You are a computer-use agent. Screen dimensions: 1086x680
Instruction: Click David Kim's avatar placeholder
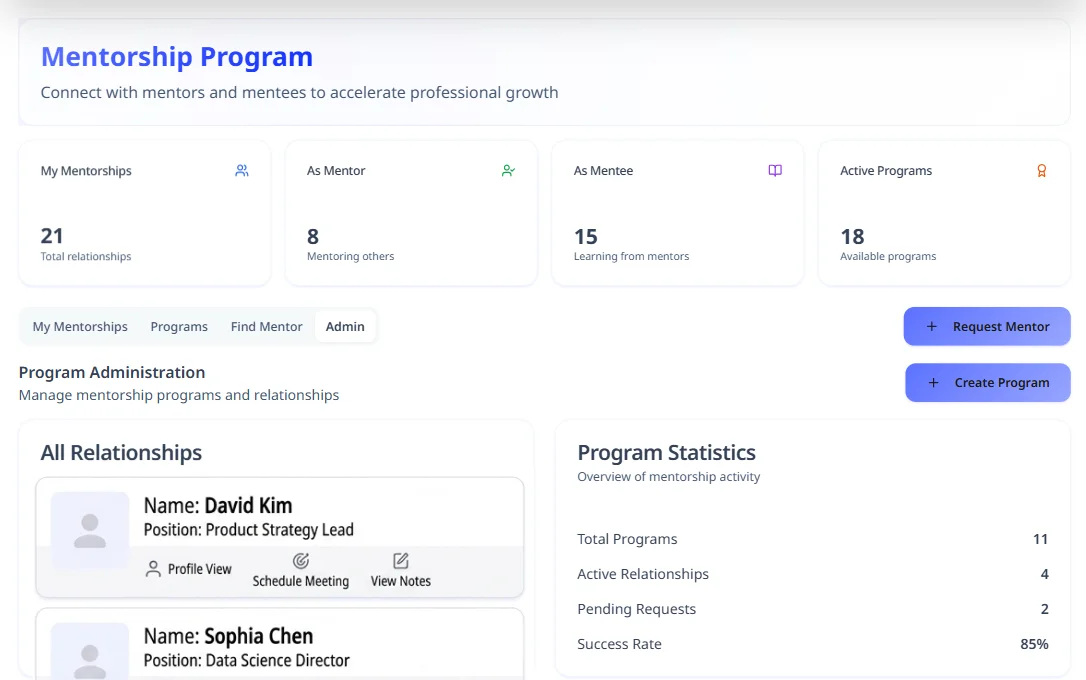point(90,530)
